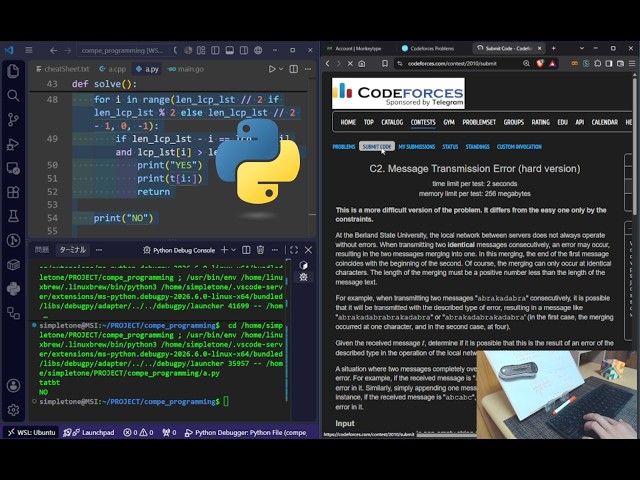Split the editor to the right
Viewport: 640px width, 480px height.
coord(293,69)
